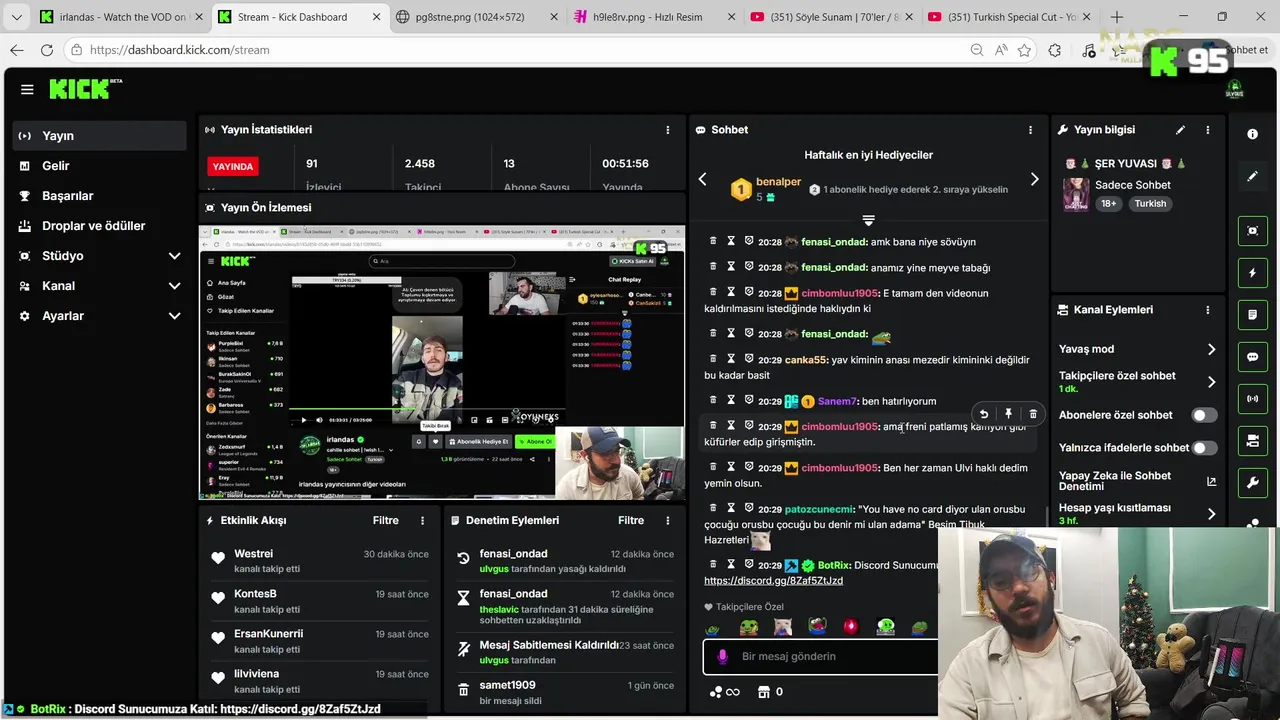
Task: Open the three-dot menu of the Sohbet panel
Action: click(1030, 130)
